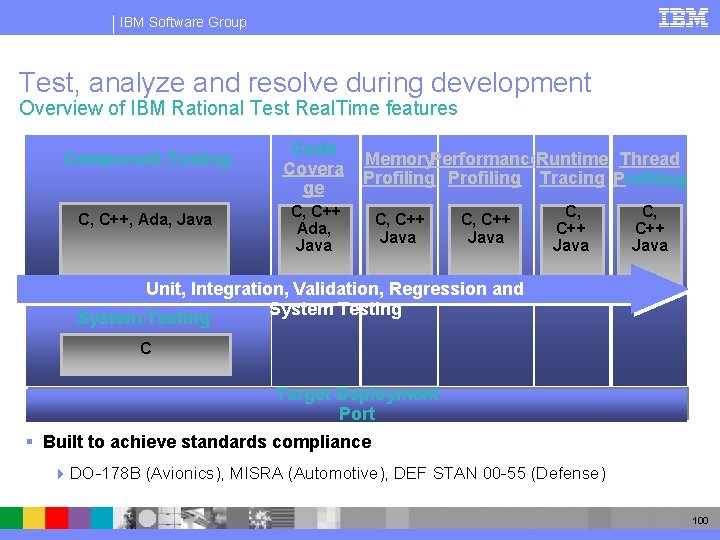Click the yellow square in the footer strip
The width and height of the screenshot is (720, 540).
click(x=34, y=518)
